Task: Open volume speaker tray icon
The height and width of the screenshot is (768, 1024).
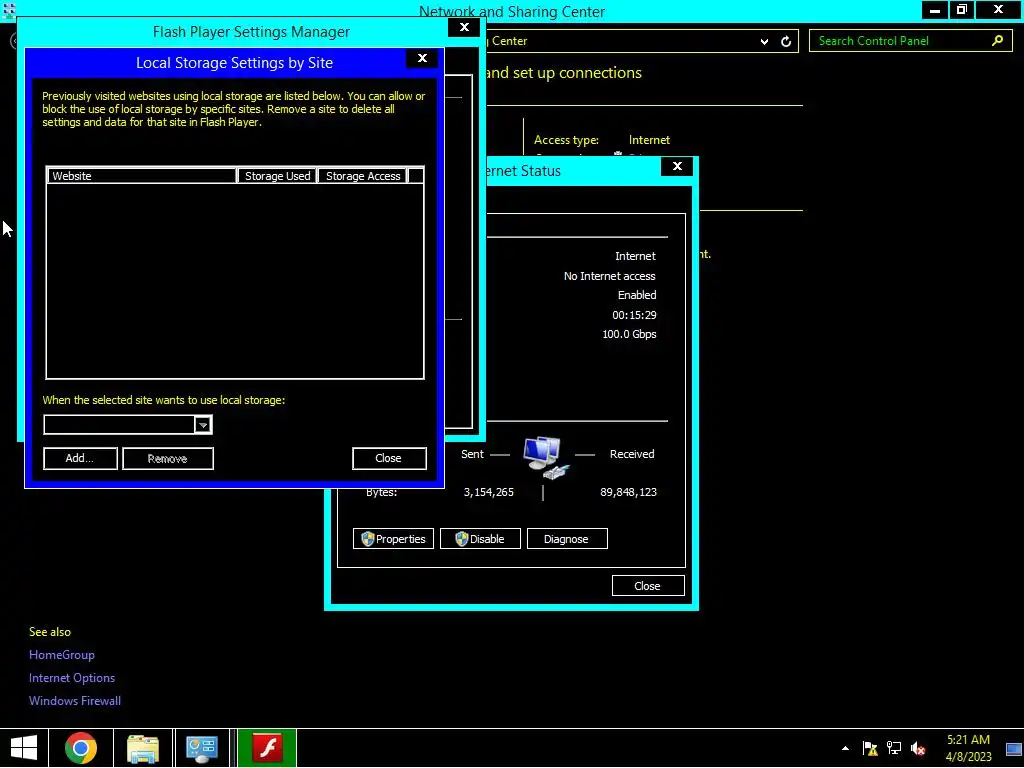Action: 918,748
